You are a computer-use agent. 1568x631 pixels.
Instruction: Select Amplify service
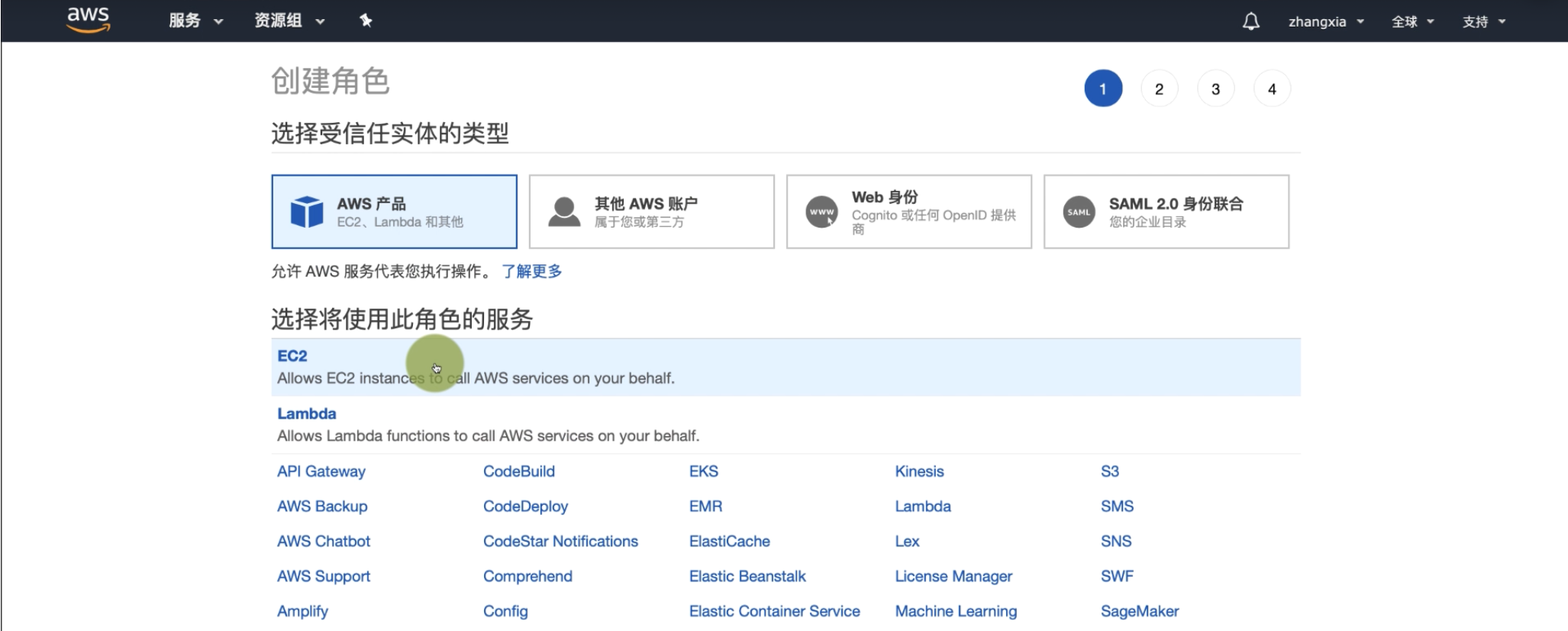coord(302,611)
